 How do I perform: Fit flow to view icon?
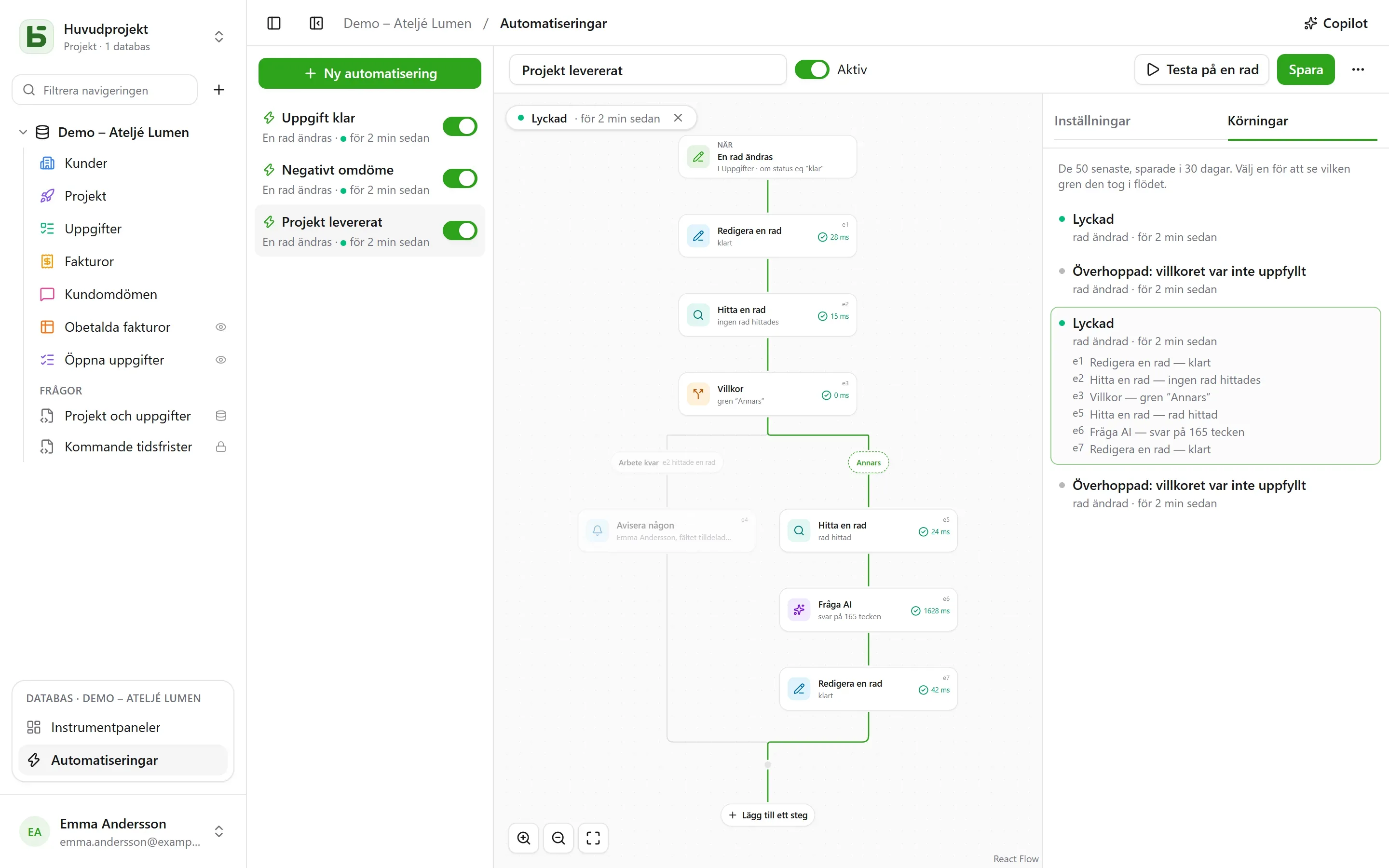[x=593, y=838]
